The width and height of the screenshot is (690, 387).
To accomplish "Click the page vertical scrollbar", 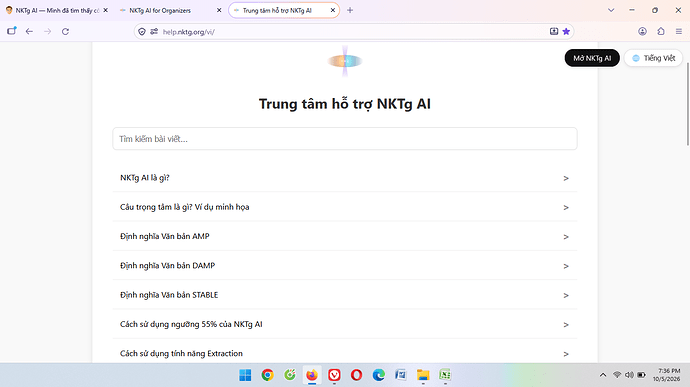I will tap(688, 104).
